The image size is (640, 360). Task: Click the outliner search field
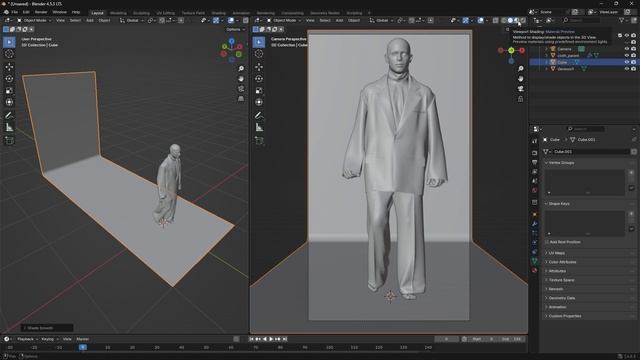[x=583, y=20]
